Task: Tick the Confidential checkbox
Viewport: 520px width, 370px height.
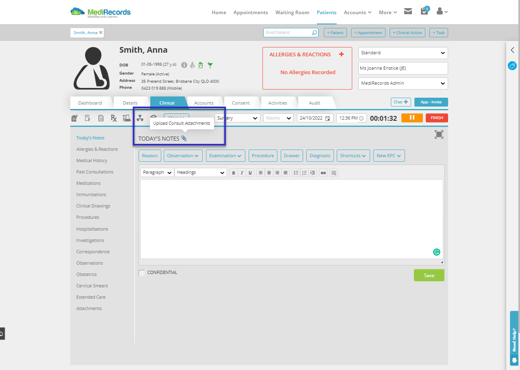Action: pos(141,273)
